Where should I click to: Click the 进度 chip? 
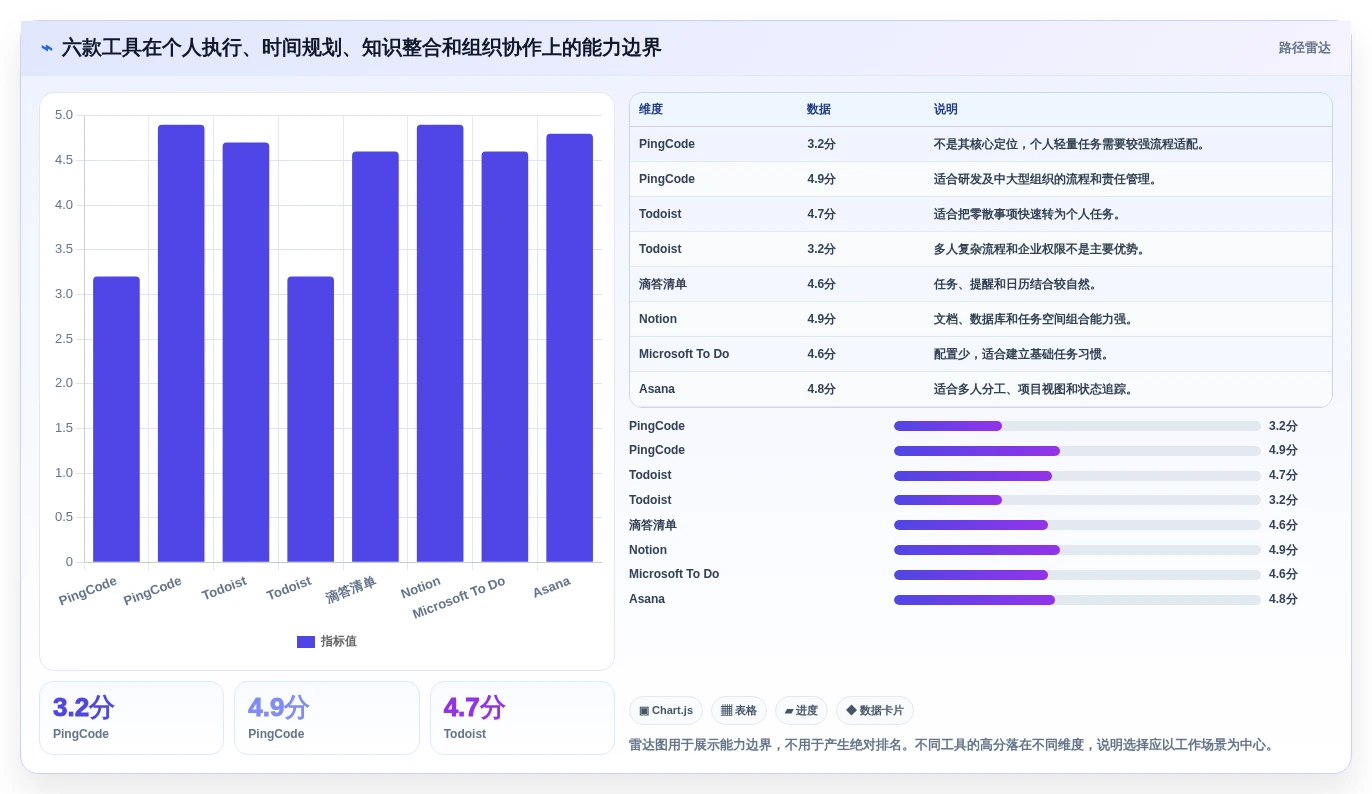(801, 711)
